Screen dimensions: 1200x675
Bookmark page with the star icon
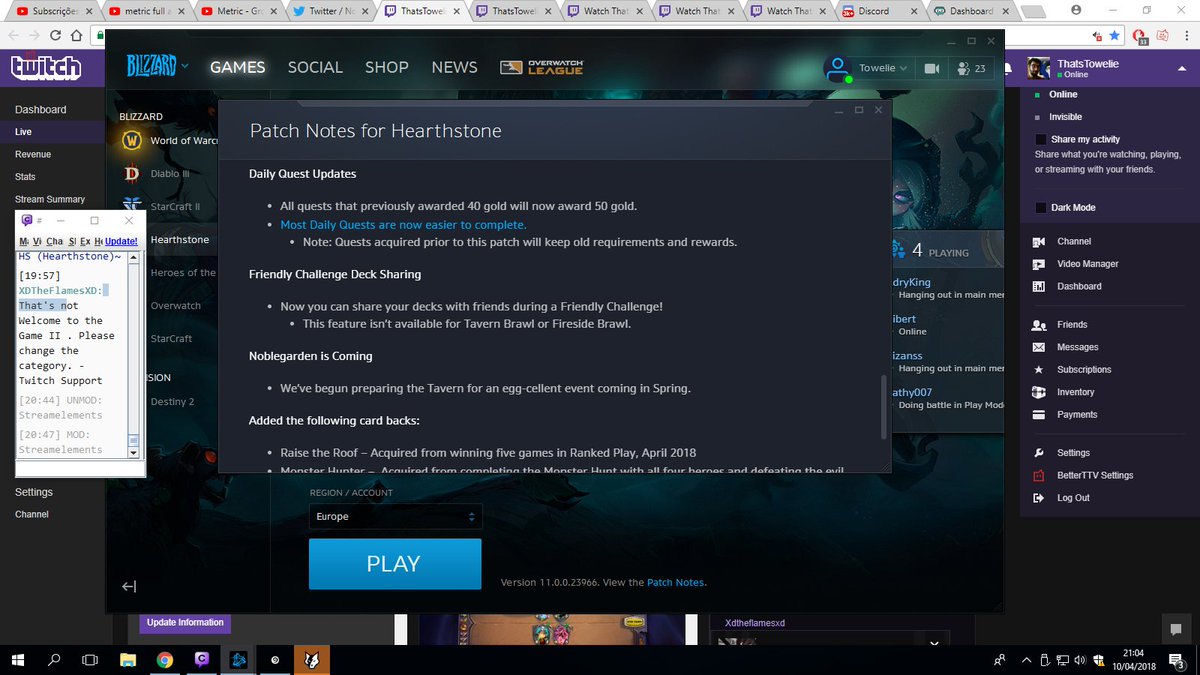1114,34
